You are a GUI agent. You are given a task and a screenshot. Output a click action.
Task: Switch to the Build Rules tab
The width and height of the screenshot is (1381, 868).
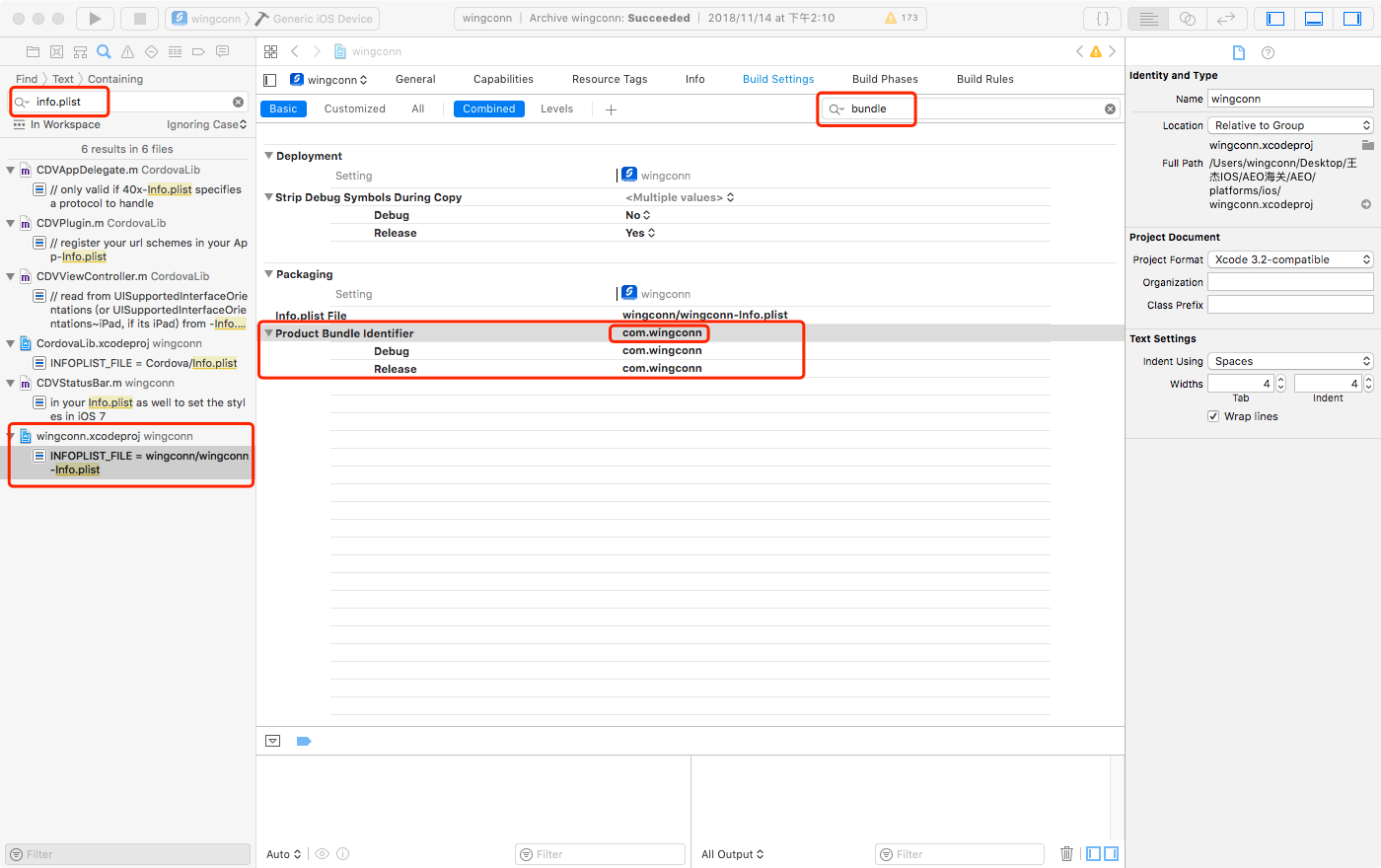985,79
